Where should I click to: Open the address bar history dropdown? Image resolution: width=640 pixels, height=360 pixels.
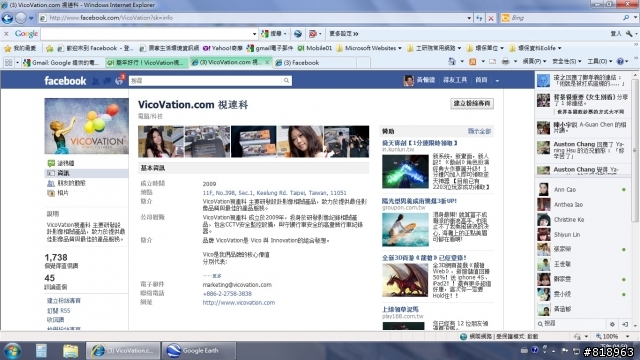469,18
